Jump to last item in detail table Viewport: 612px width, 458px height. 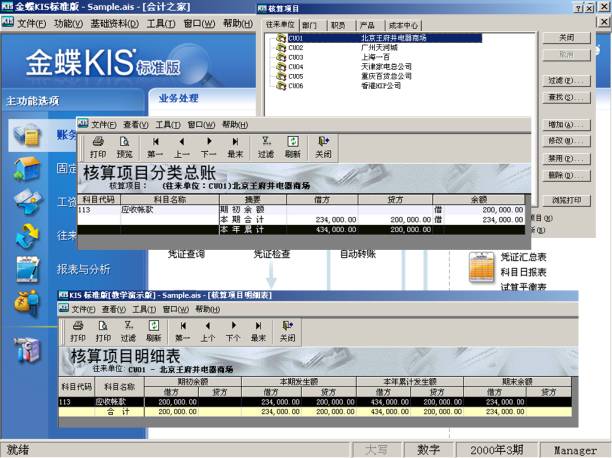click(258, 331)
